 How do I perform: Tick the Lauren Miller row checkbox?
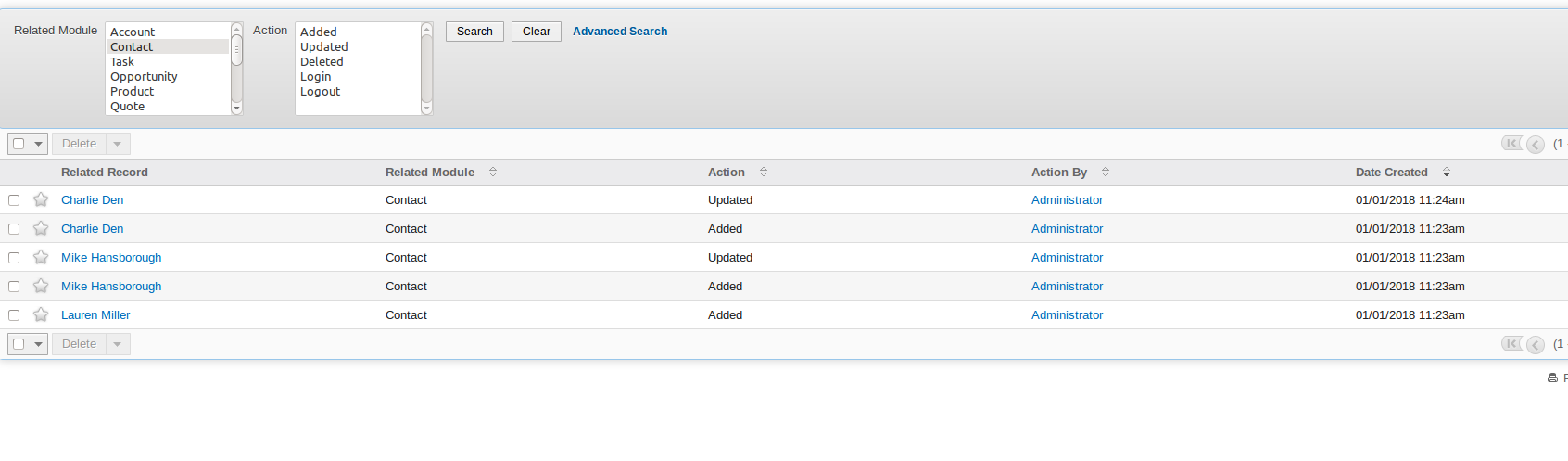pos(14,314)
